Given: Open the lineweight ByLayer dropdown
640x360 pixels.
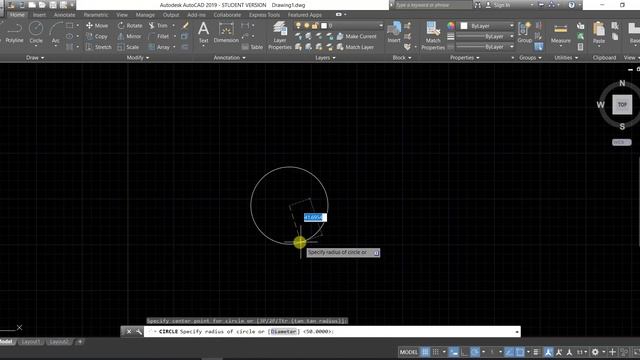Looking at the screenshot, I should 484,36.
